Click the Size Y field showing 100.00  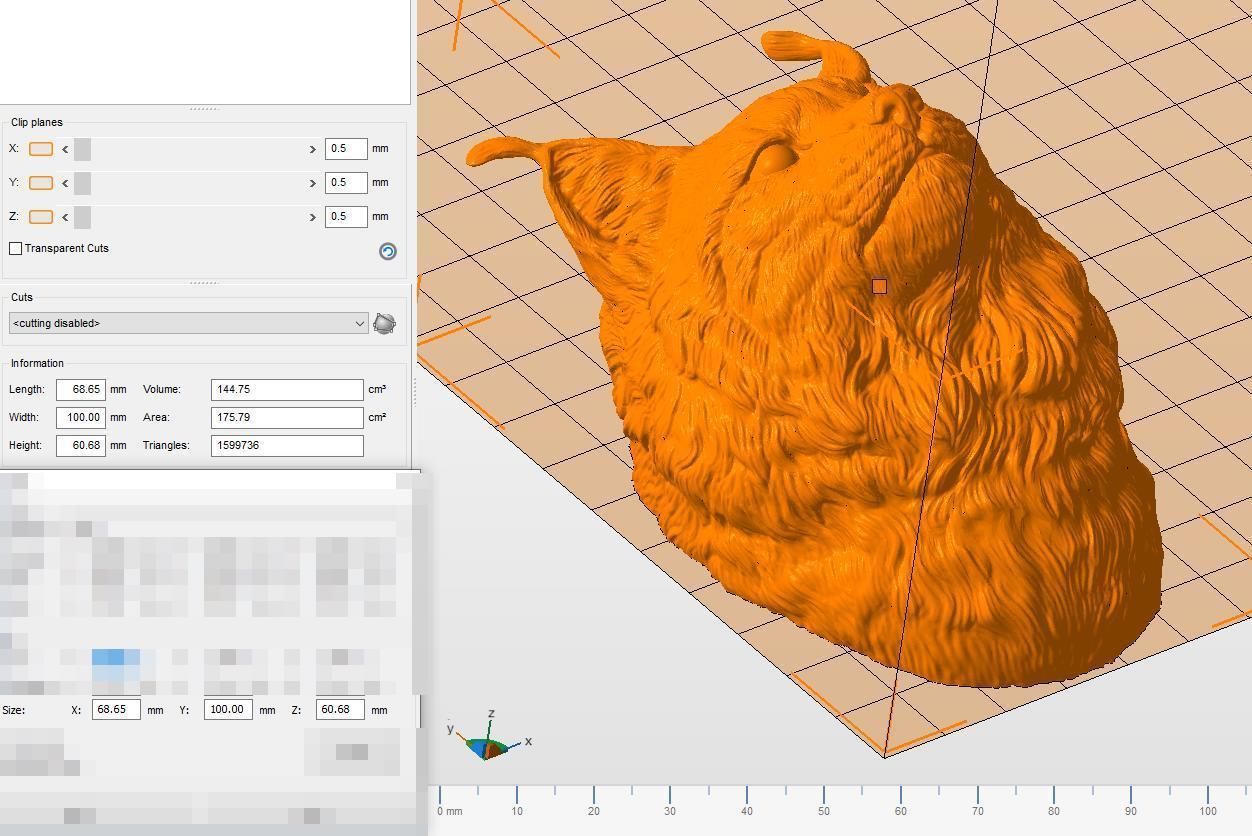click(228, 710)
